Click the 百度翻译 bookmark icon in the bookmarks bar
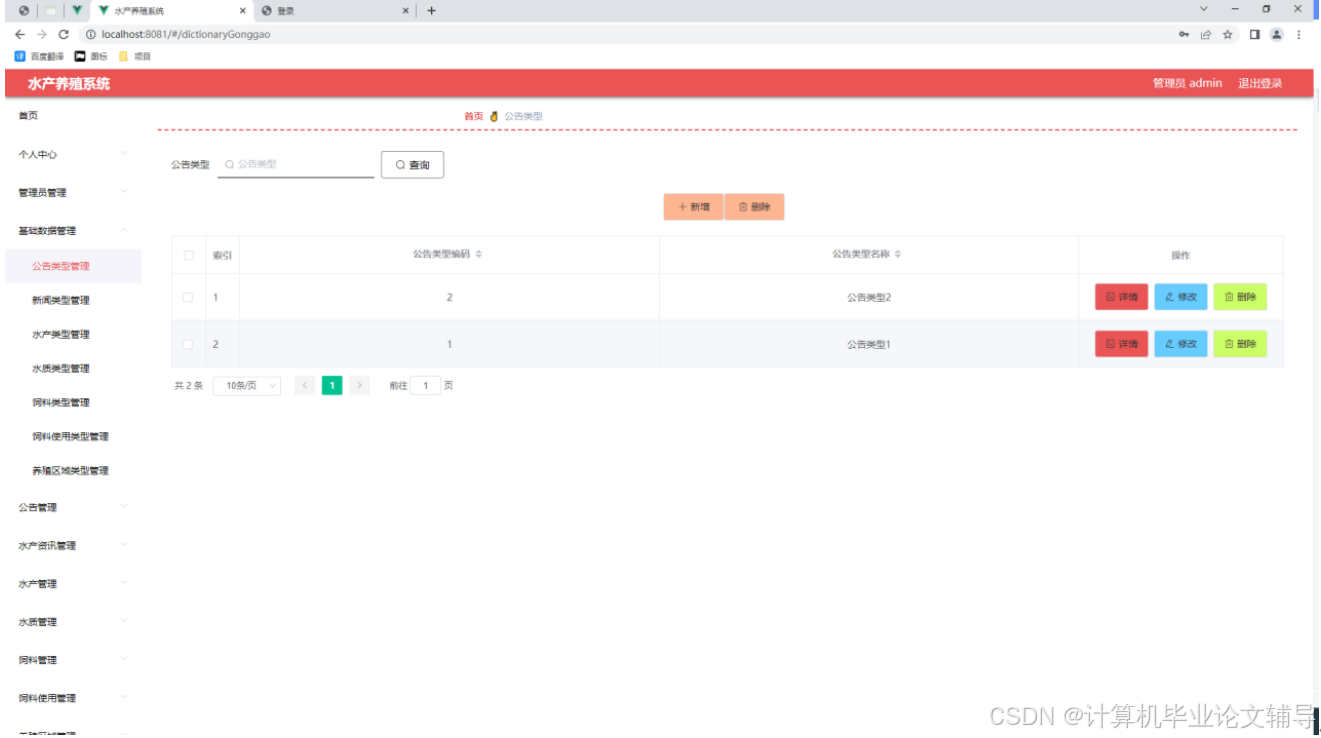Image resolution: width=1321 pixels, height=738 pixels. tap(19, 56)
